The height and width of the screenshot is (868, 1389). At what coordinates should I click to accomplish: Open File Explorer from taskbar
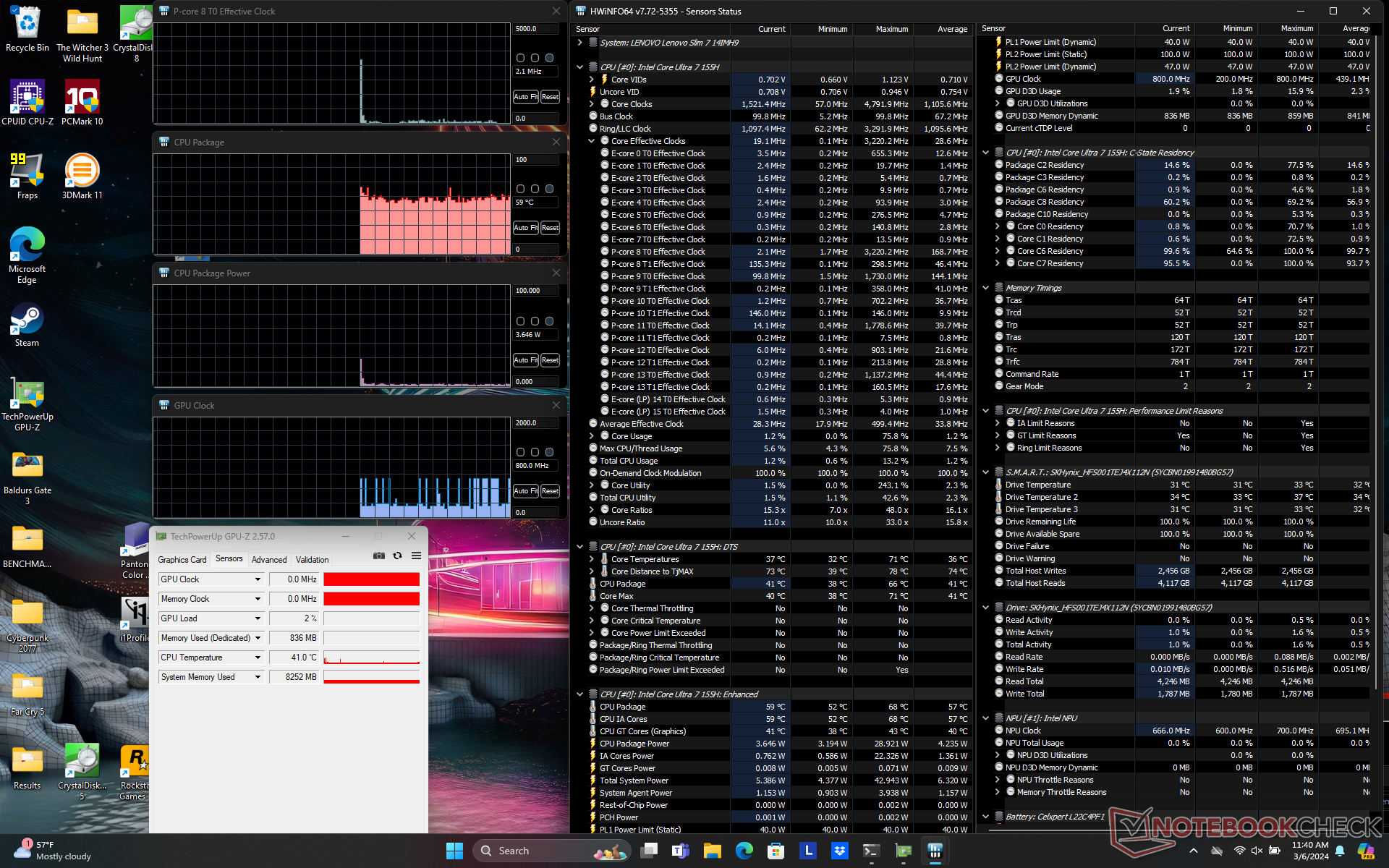tap(713, 851)
